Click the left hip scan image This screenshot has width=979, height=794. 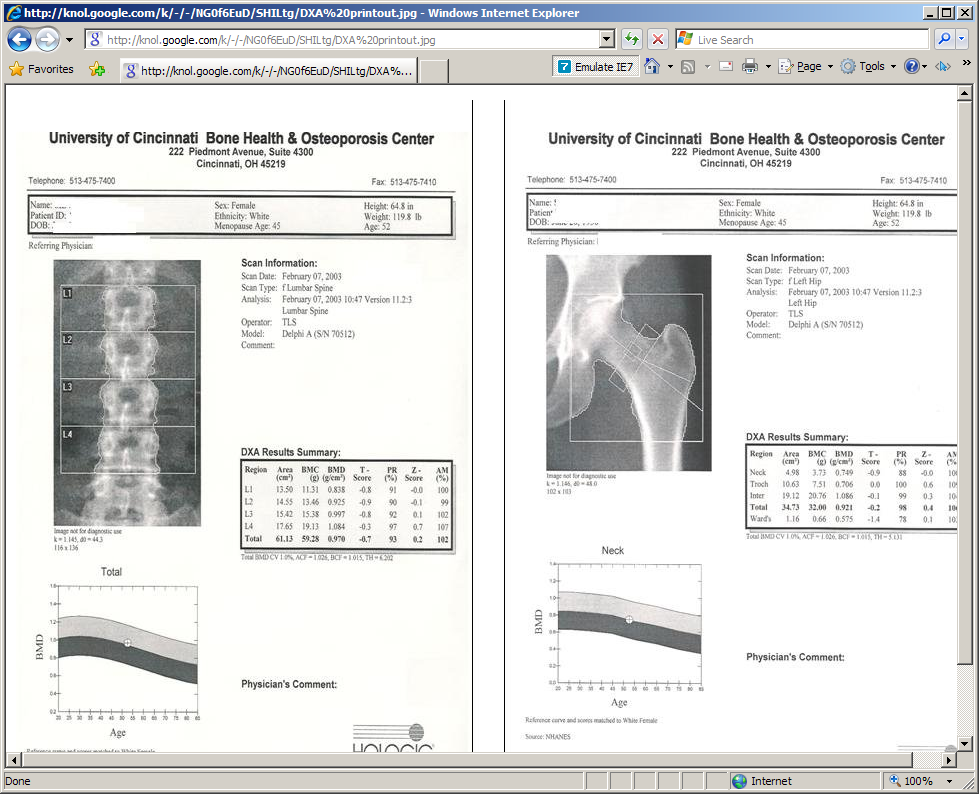click(628, 363)
